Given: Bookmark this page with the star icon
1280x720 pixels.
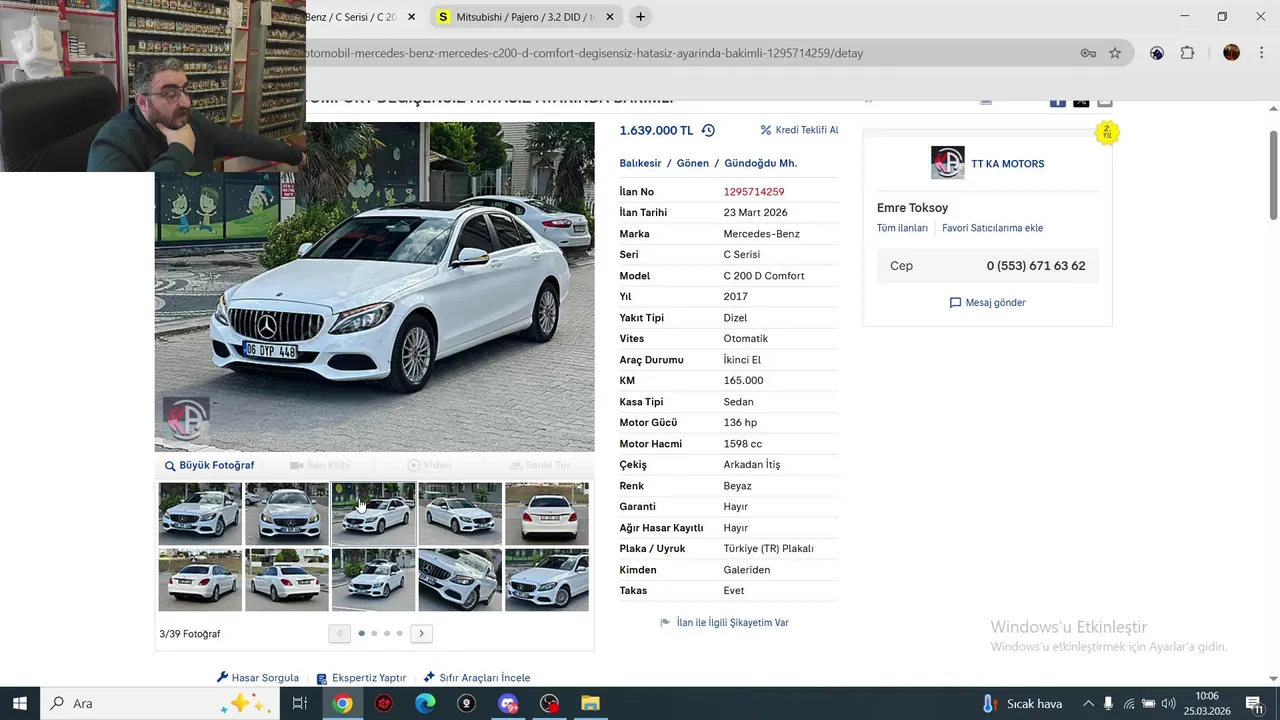Looking at the screenshot, I should (1115, 53).
